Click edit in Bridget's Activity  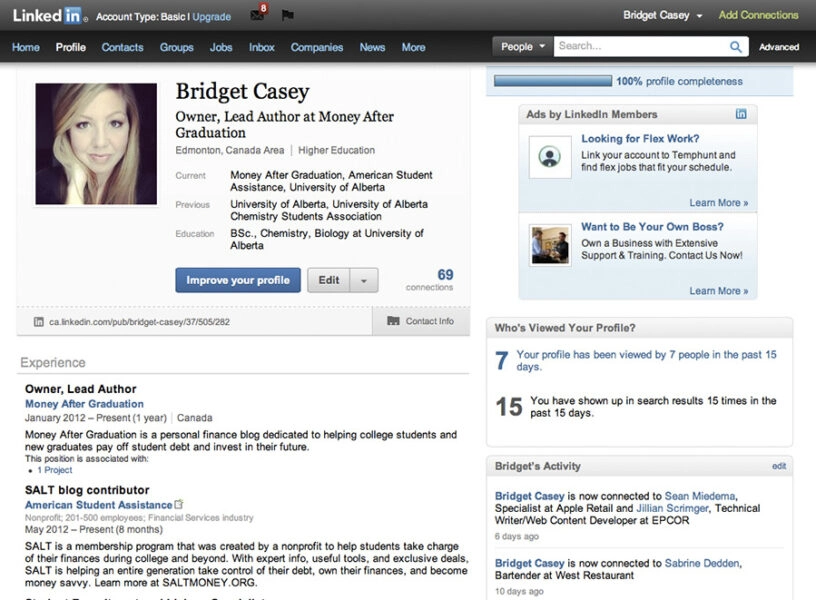click(779, 466)
